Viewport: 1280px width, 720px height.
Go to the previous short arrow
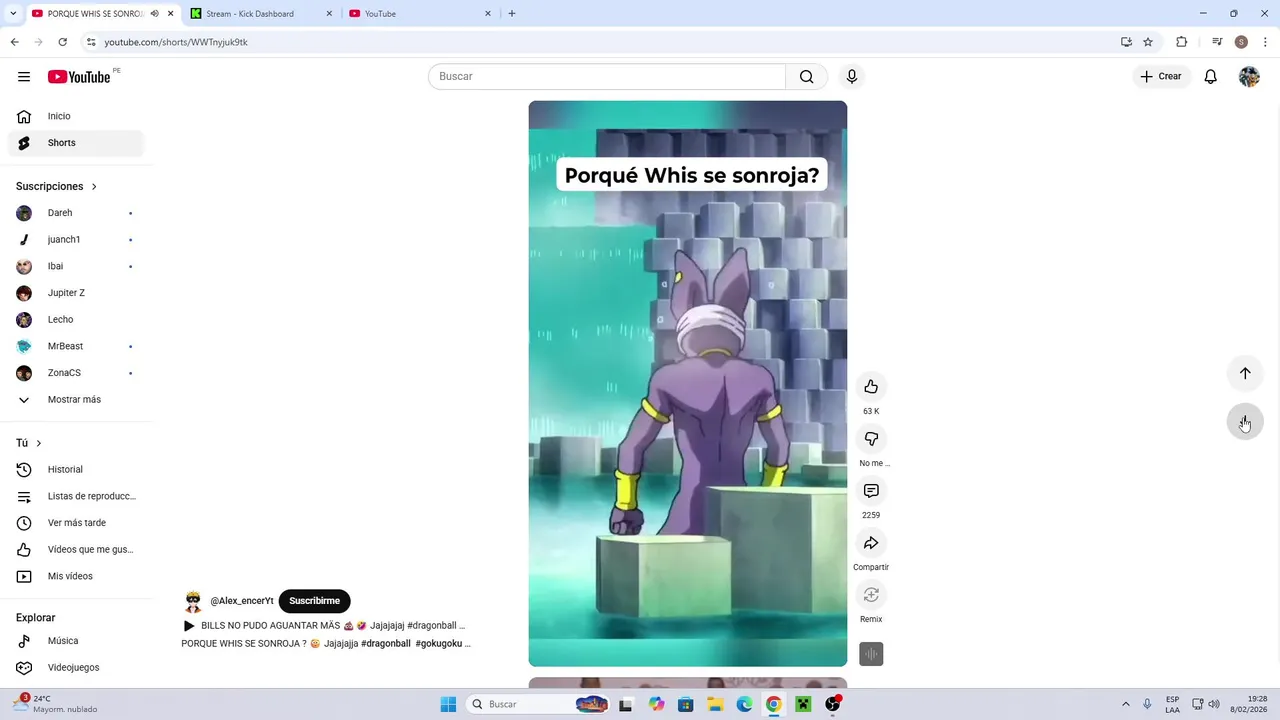1245,373
